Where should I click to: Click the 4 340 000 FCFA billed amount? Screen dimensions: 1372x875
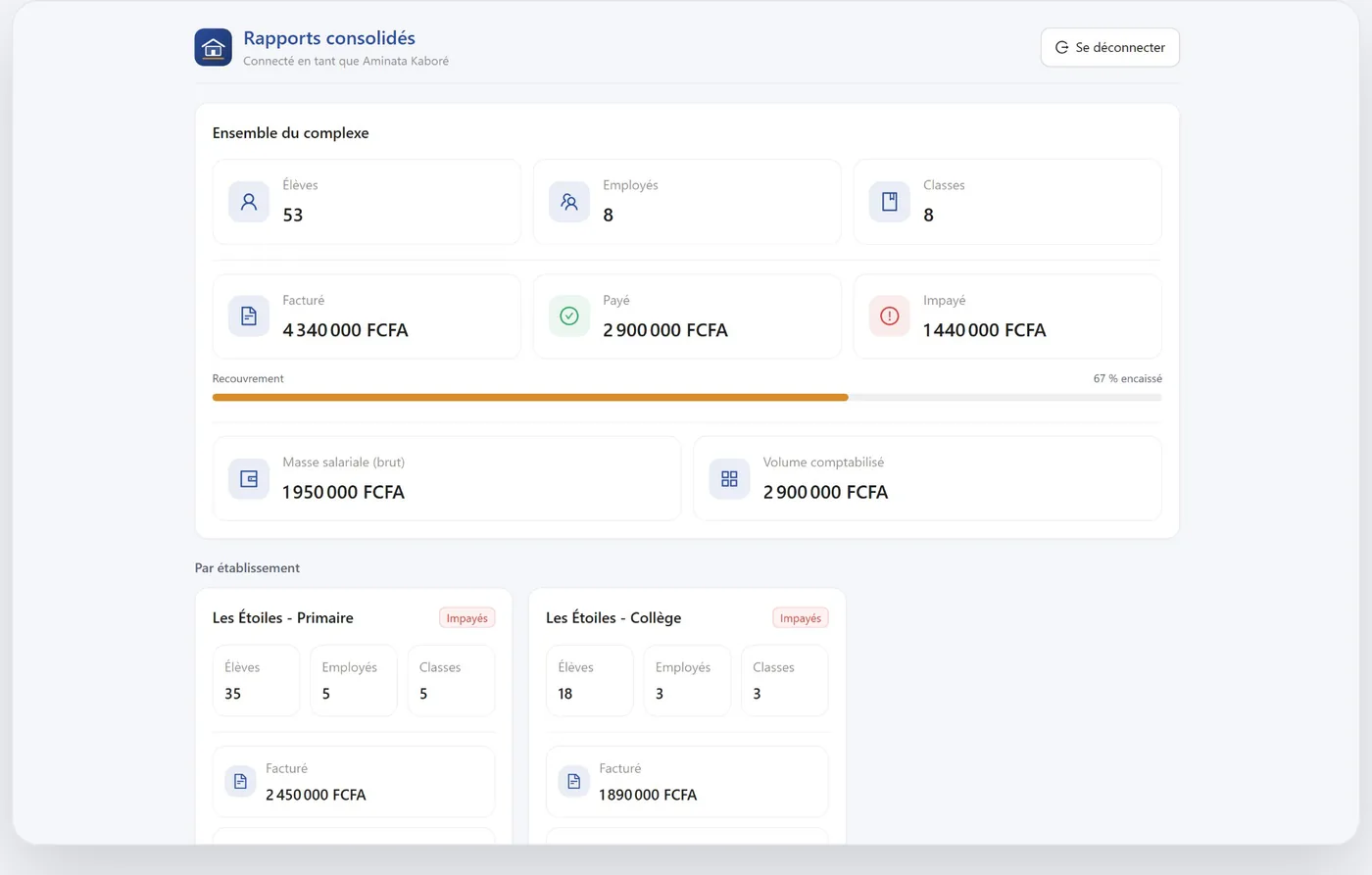[345, 330]
